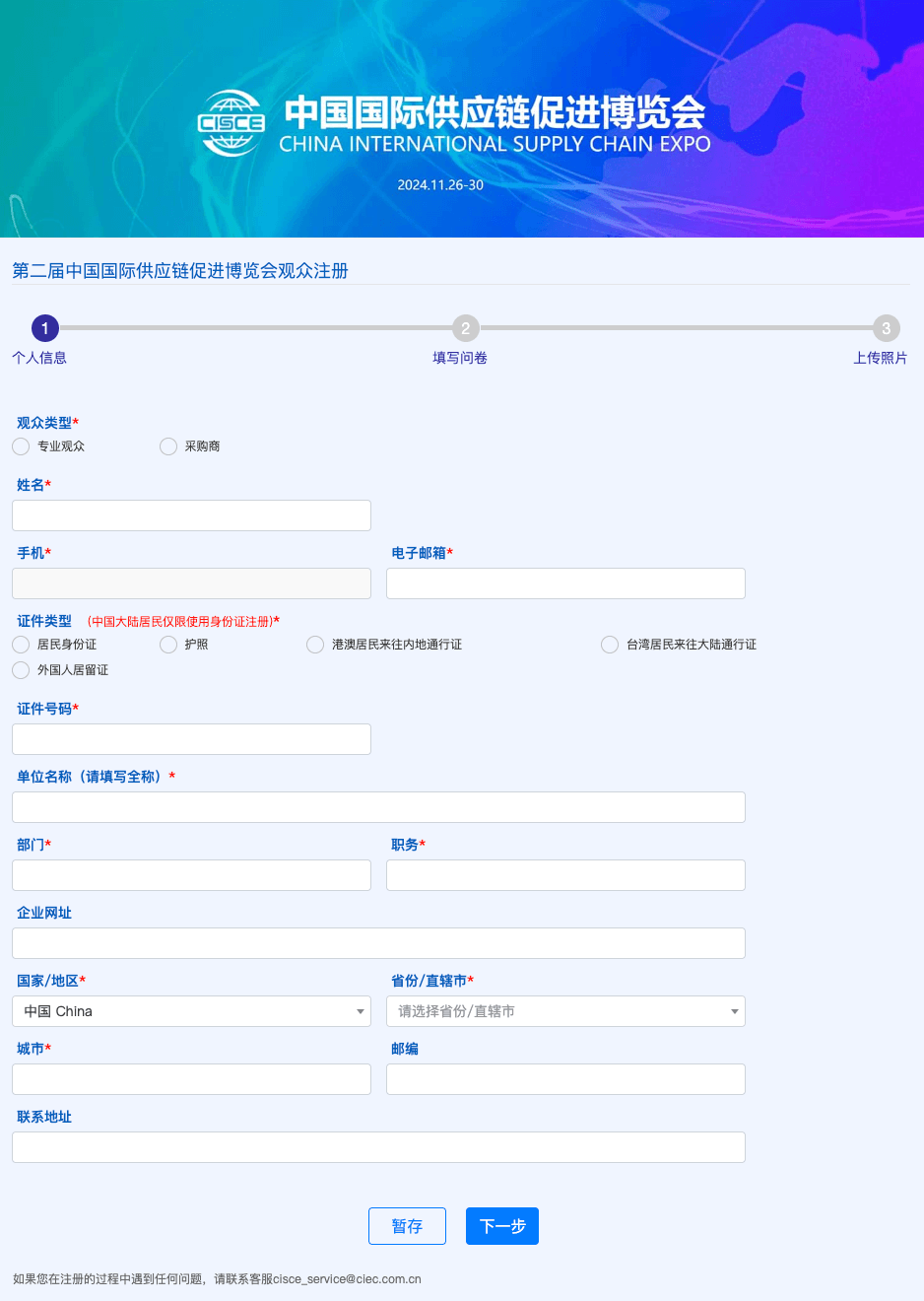924x1301 pixels.
Task: Choose 居民身份证 as document type
Action: point(21,645)
